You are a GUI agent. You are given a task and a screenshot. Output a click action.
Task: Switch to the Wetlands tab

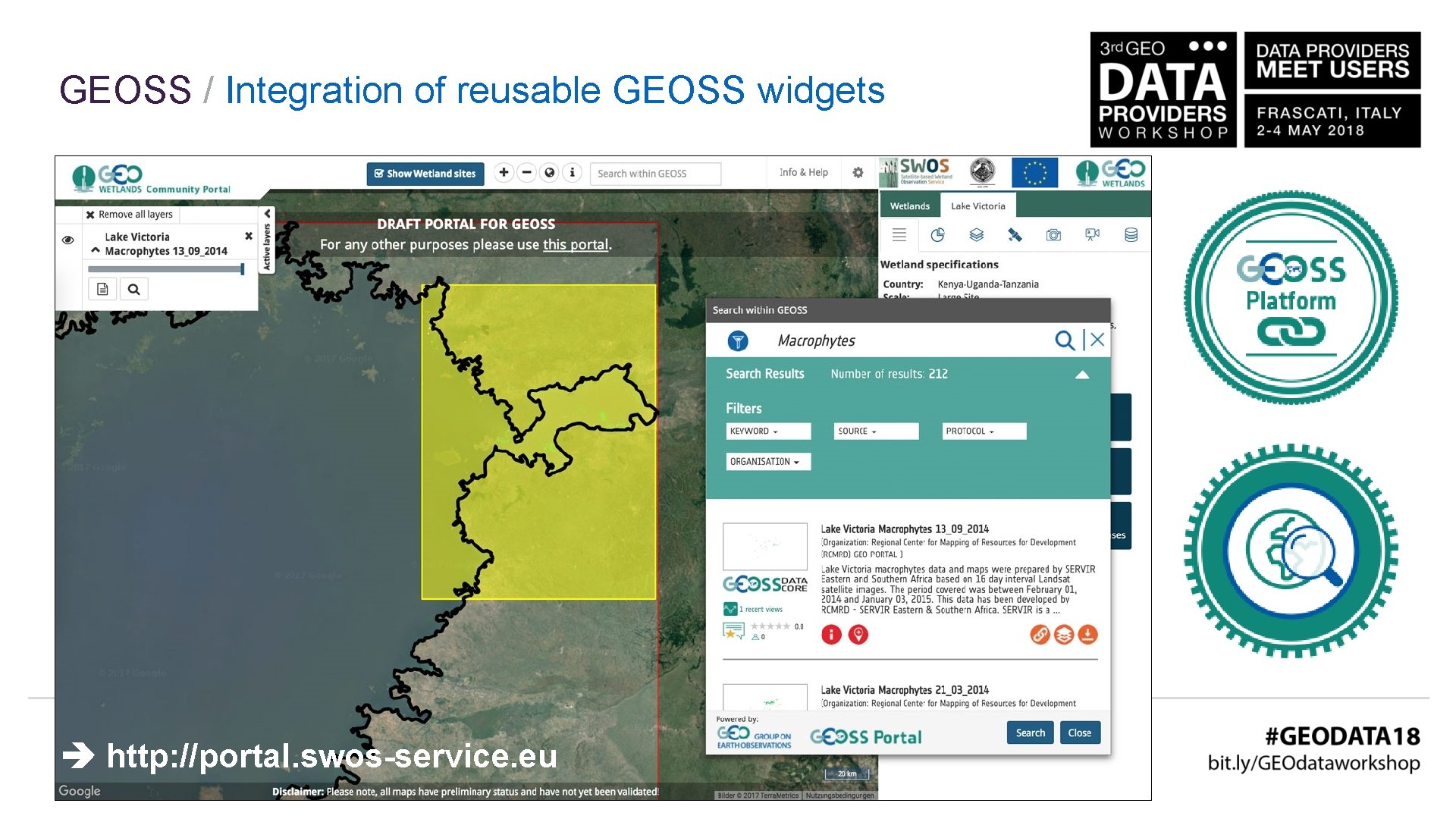(909, 206)
